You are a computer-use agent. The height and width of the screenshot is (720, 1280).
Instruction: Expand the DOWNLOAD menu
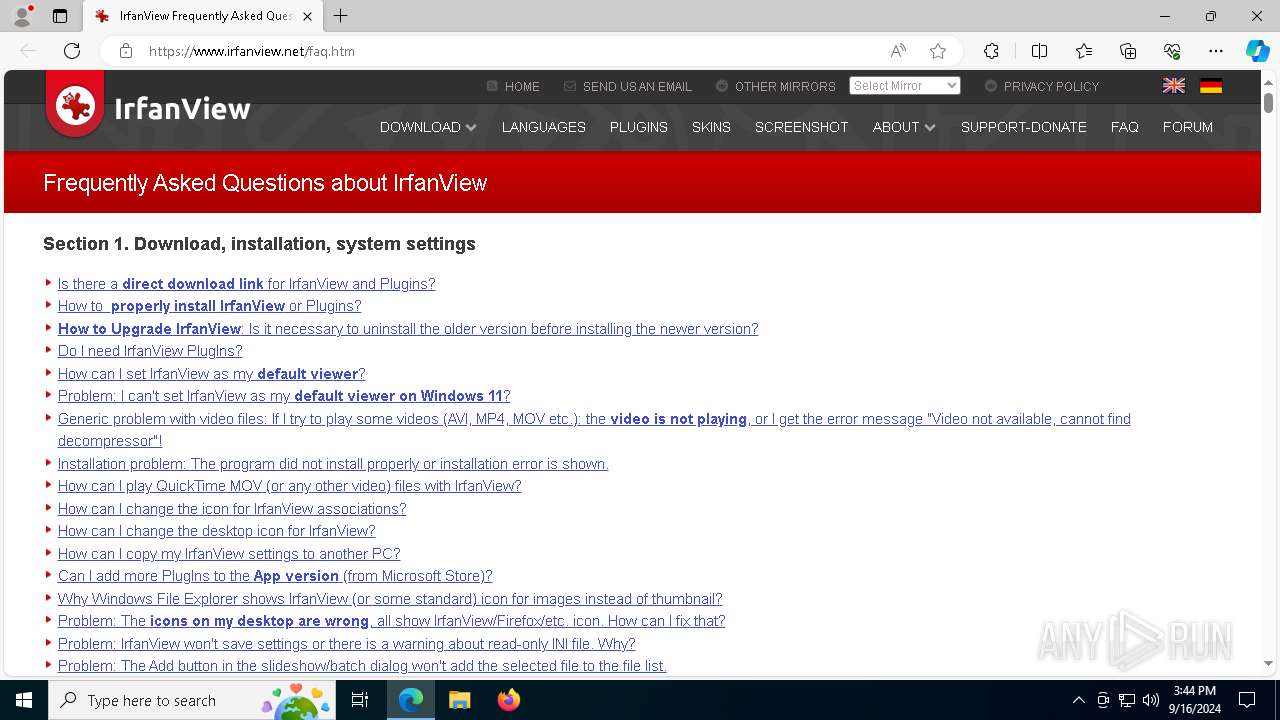click(428, 127)
